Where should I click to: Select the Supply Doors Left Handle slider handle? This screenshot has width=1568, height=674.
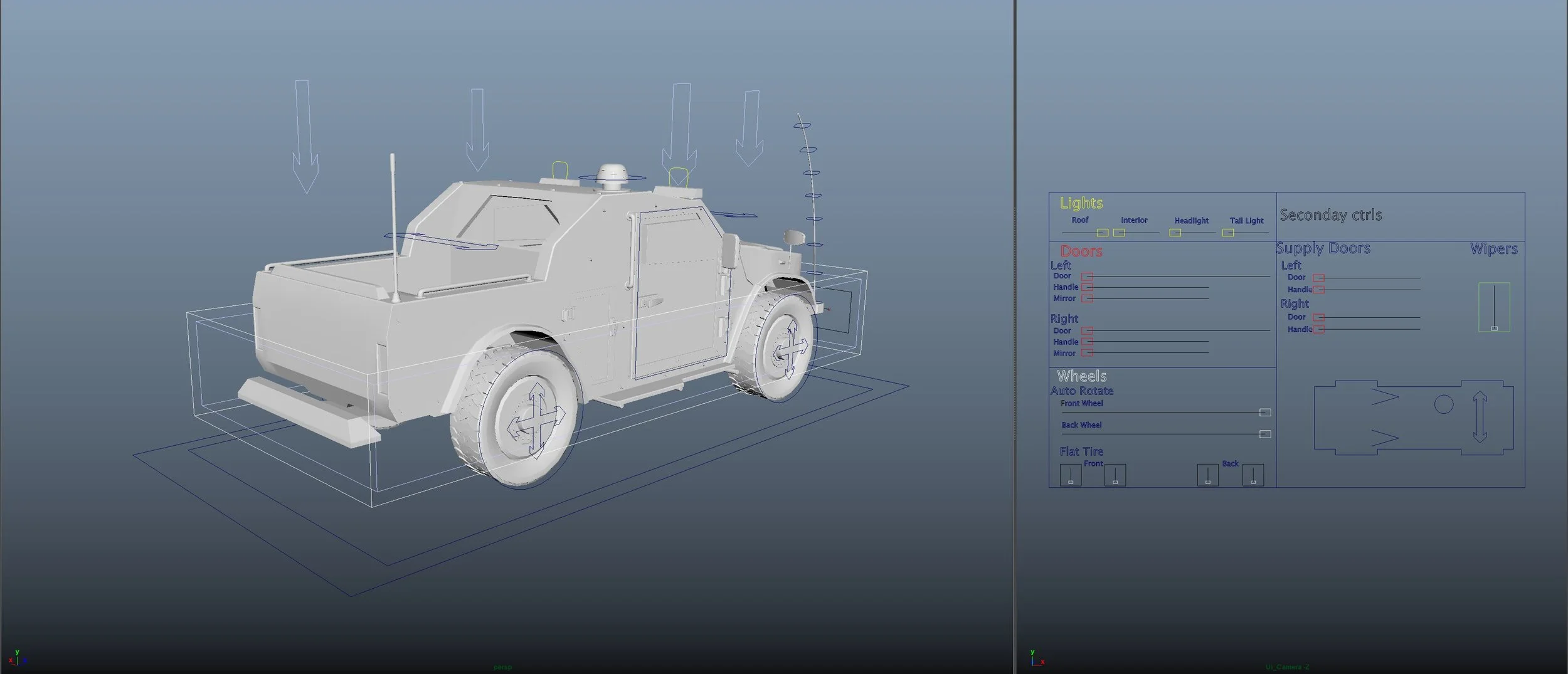coord(1318,290)
